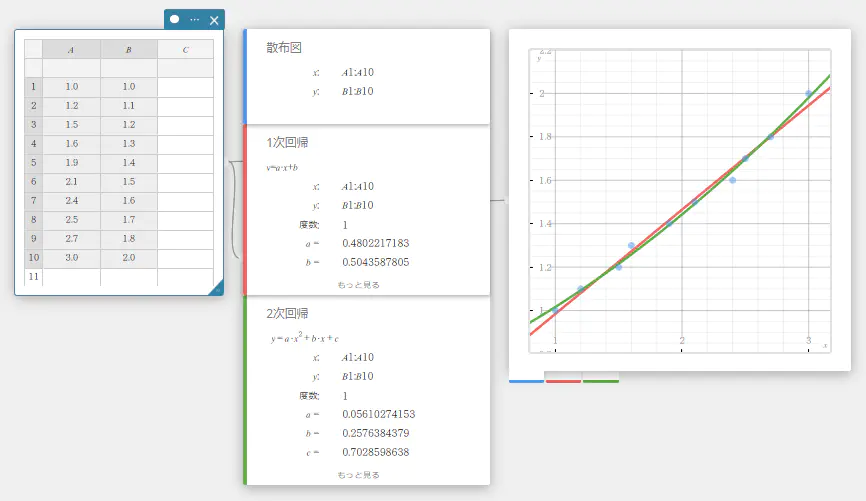The image size is (866, 501).
Task: Click empty cell C5 in spreadsheet
Action: pyautogui.click(x=186, y=163)
